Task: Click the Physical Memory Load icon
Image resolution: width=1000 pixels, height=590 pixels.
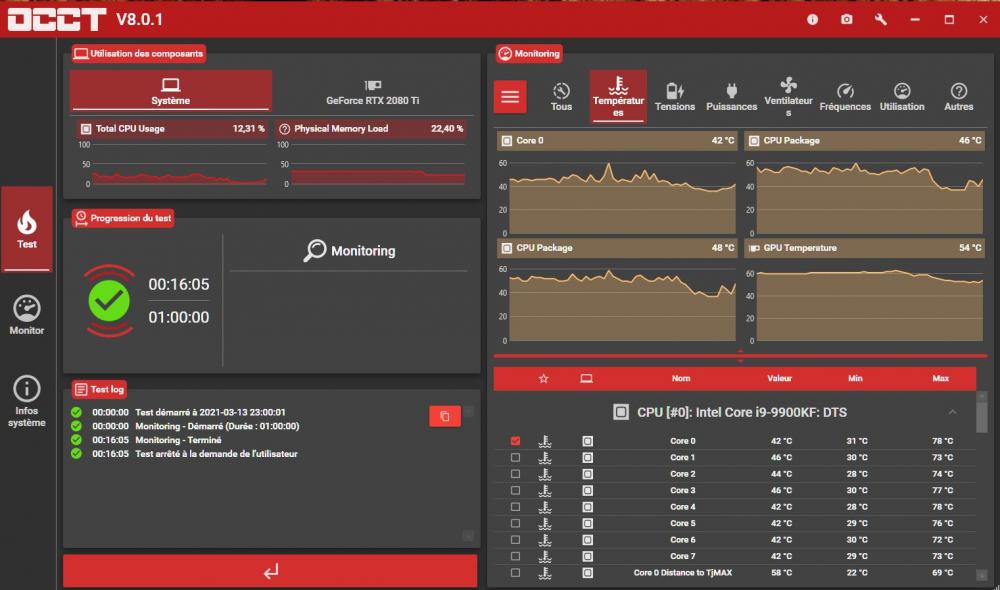Action: pos(284,129)
